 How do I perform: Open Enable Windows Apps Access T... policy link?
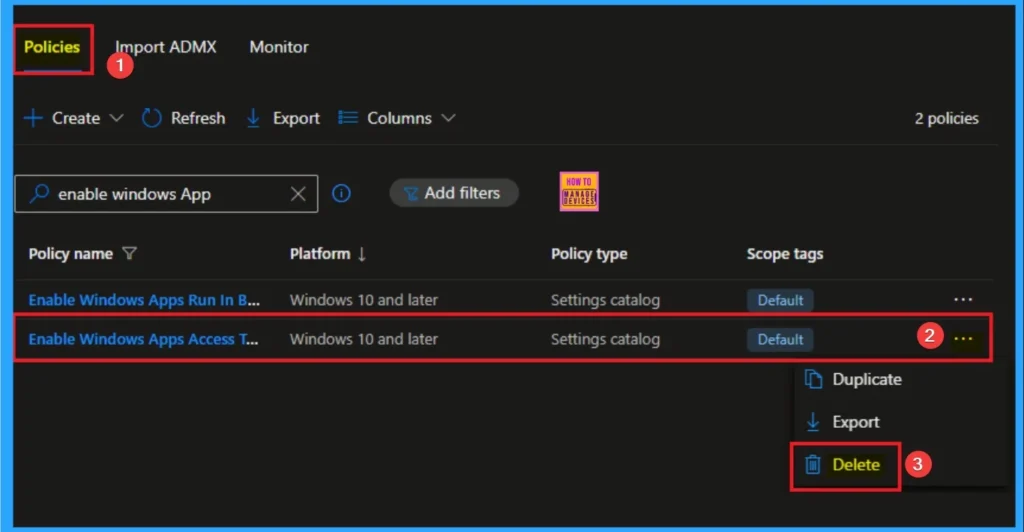(144, 339)
